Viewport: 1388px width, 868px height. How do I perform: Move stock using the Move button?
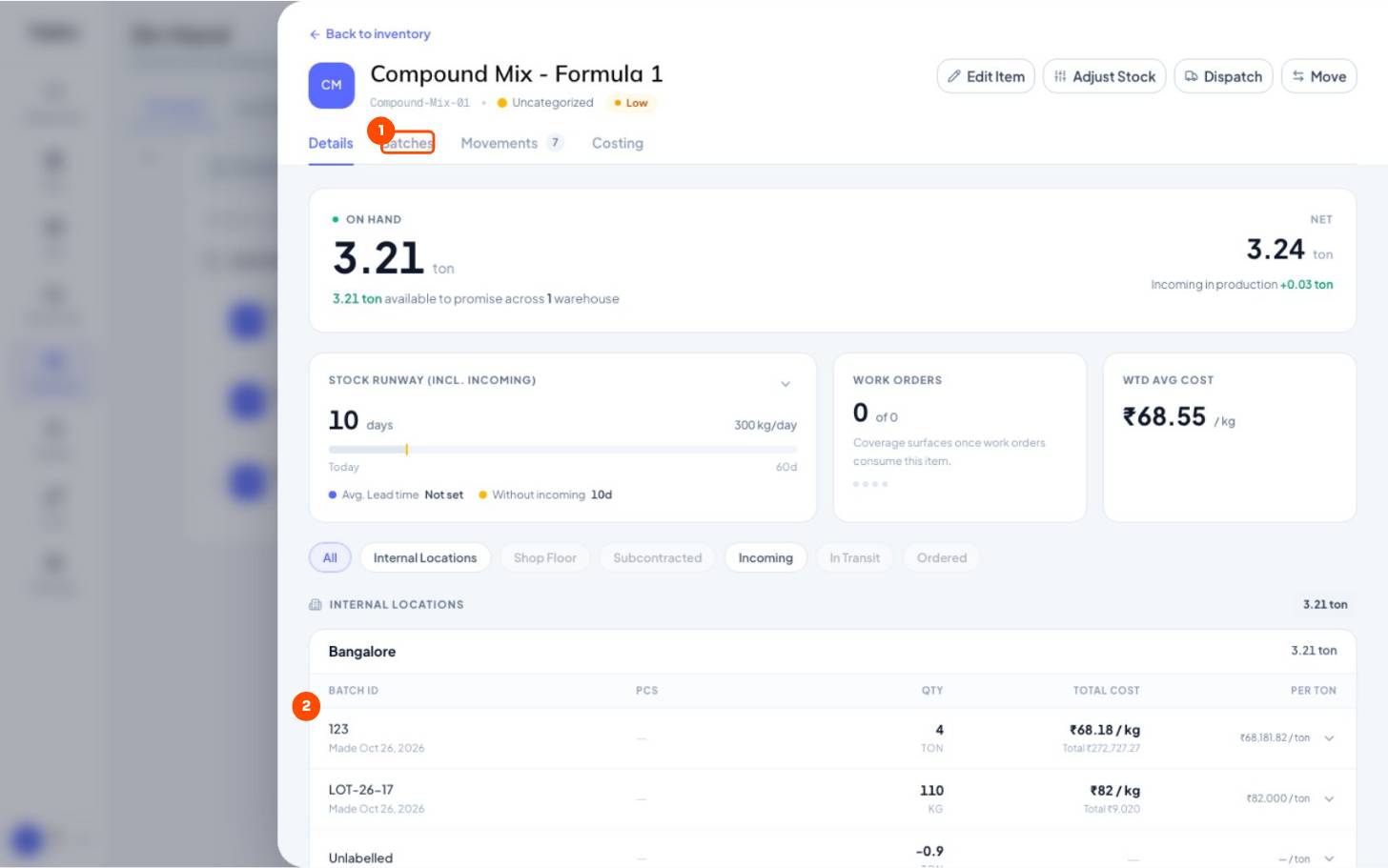click(x=1318, y=76)
